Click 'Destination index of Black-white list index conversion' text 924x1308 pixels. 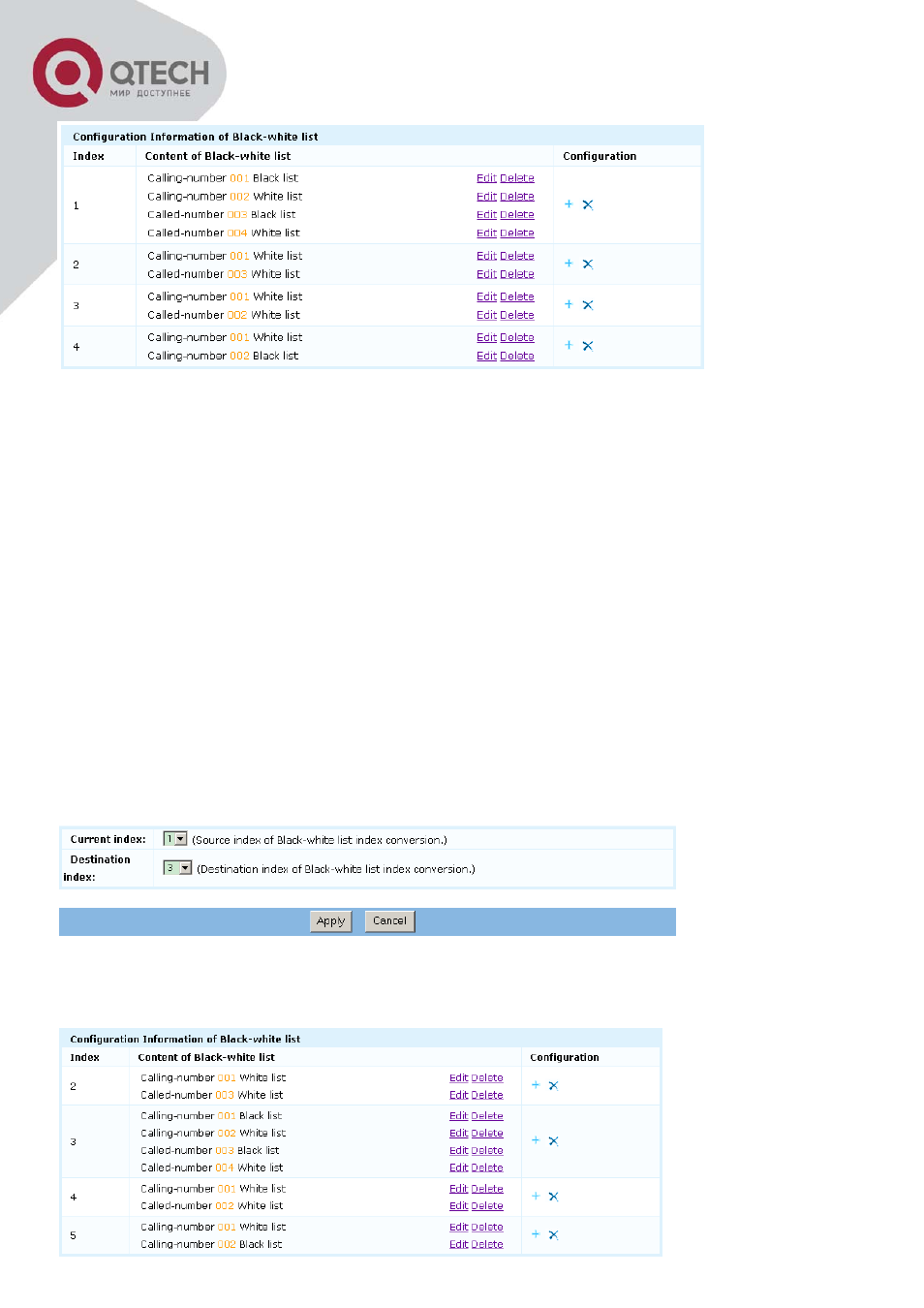point(336,869)
